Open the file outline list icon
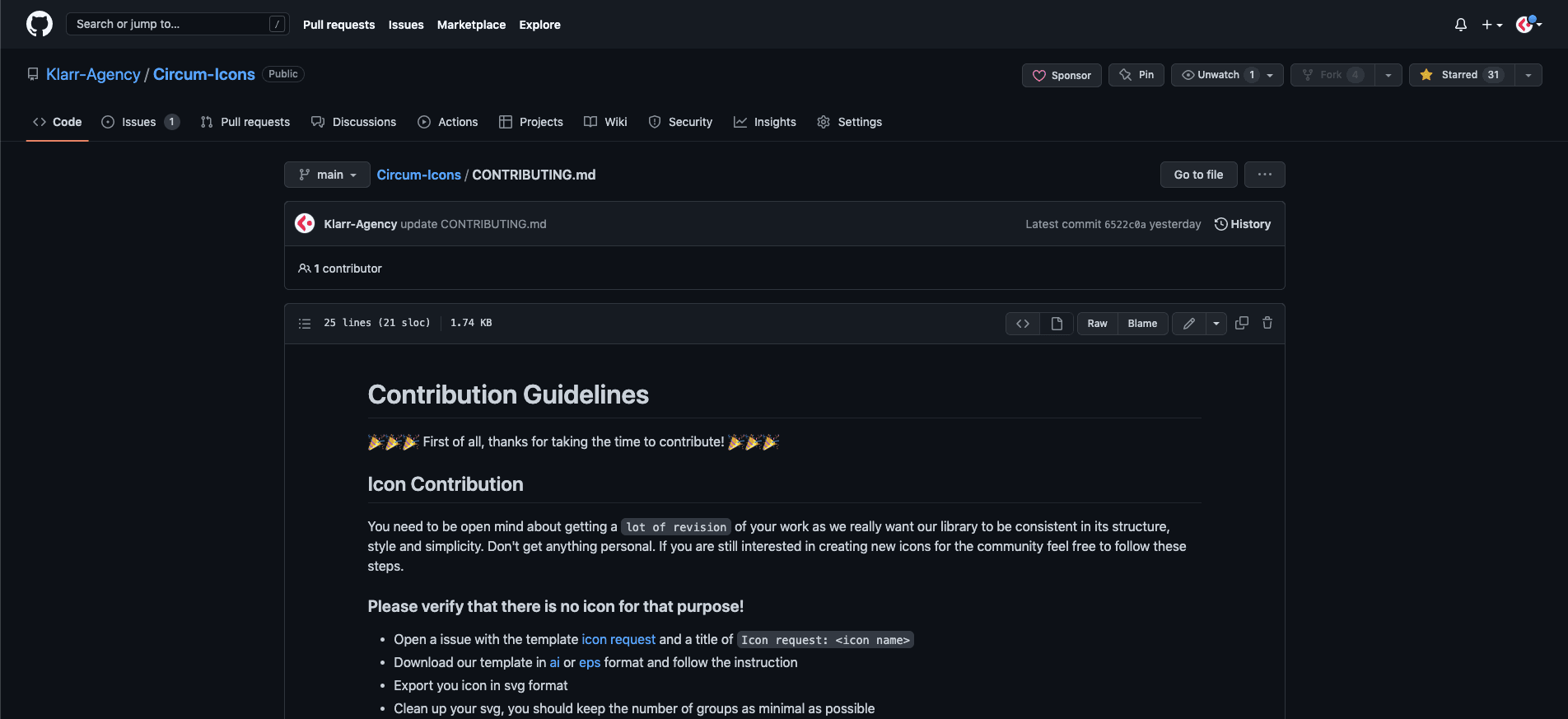This screenshot has width=1568, height=719. 305,324
